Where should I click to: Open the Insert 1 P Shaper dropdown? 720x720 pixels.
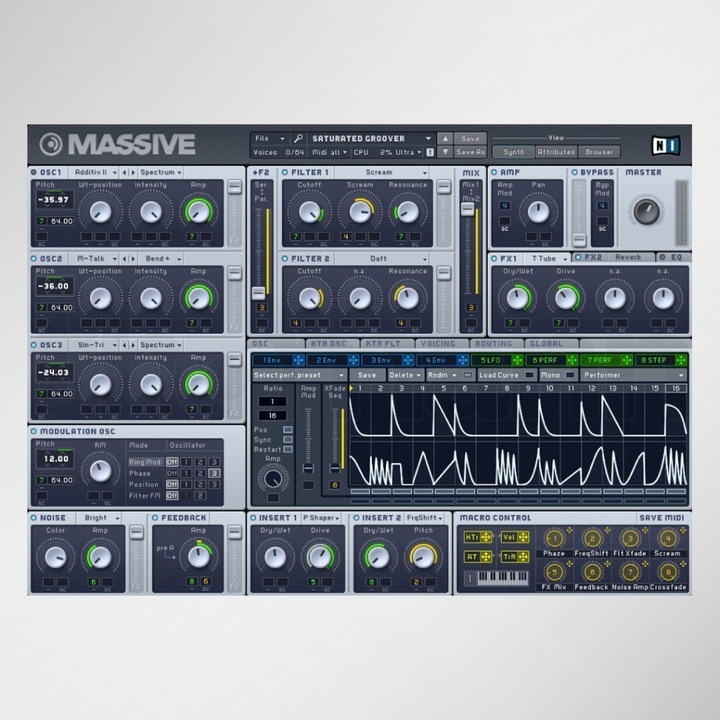pos(321,518)
